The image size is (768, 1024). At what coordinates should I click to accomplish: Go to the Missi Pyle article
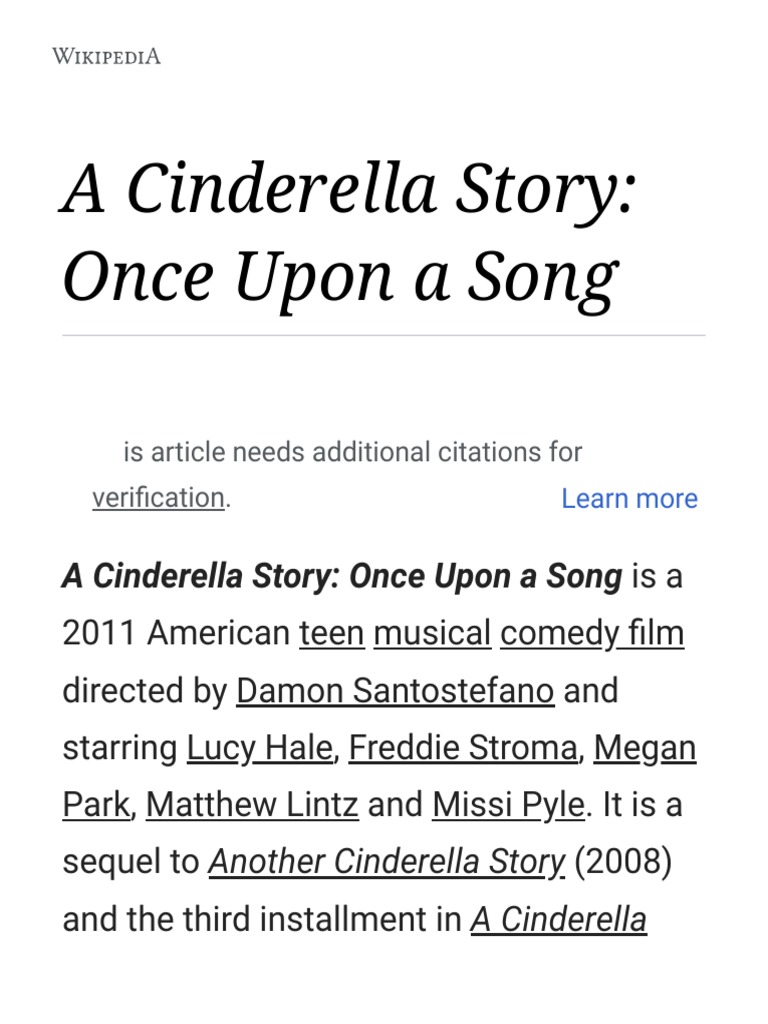tap(508, 805)
